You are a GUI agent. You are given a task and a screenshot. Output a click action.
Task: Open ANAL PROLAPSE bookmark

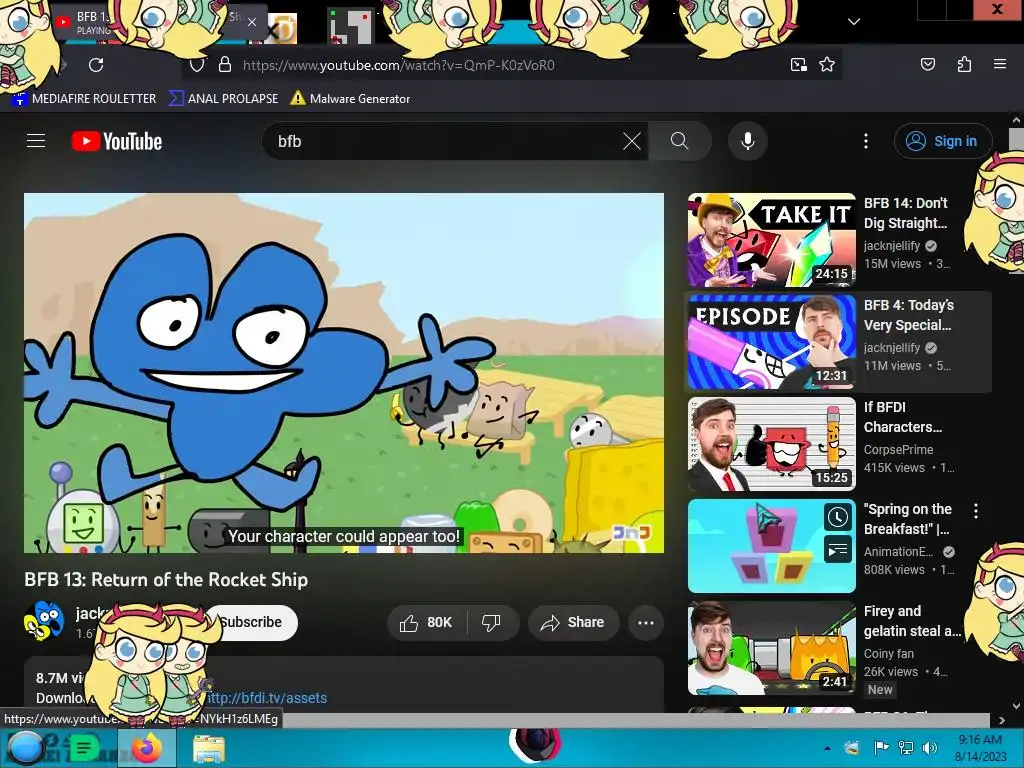click(x=223, y=99)
